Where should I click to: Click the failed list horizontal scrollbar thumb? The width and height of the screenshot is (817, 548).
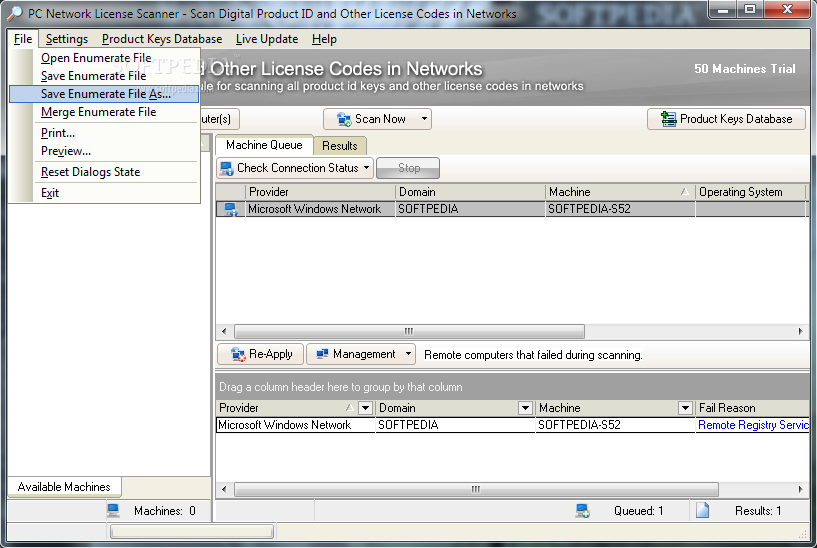(476, 489)
